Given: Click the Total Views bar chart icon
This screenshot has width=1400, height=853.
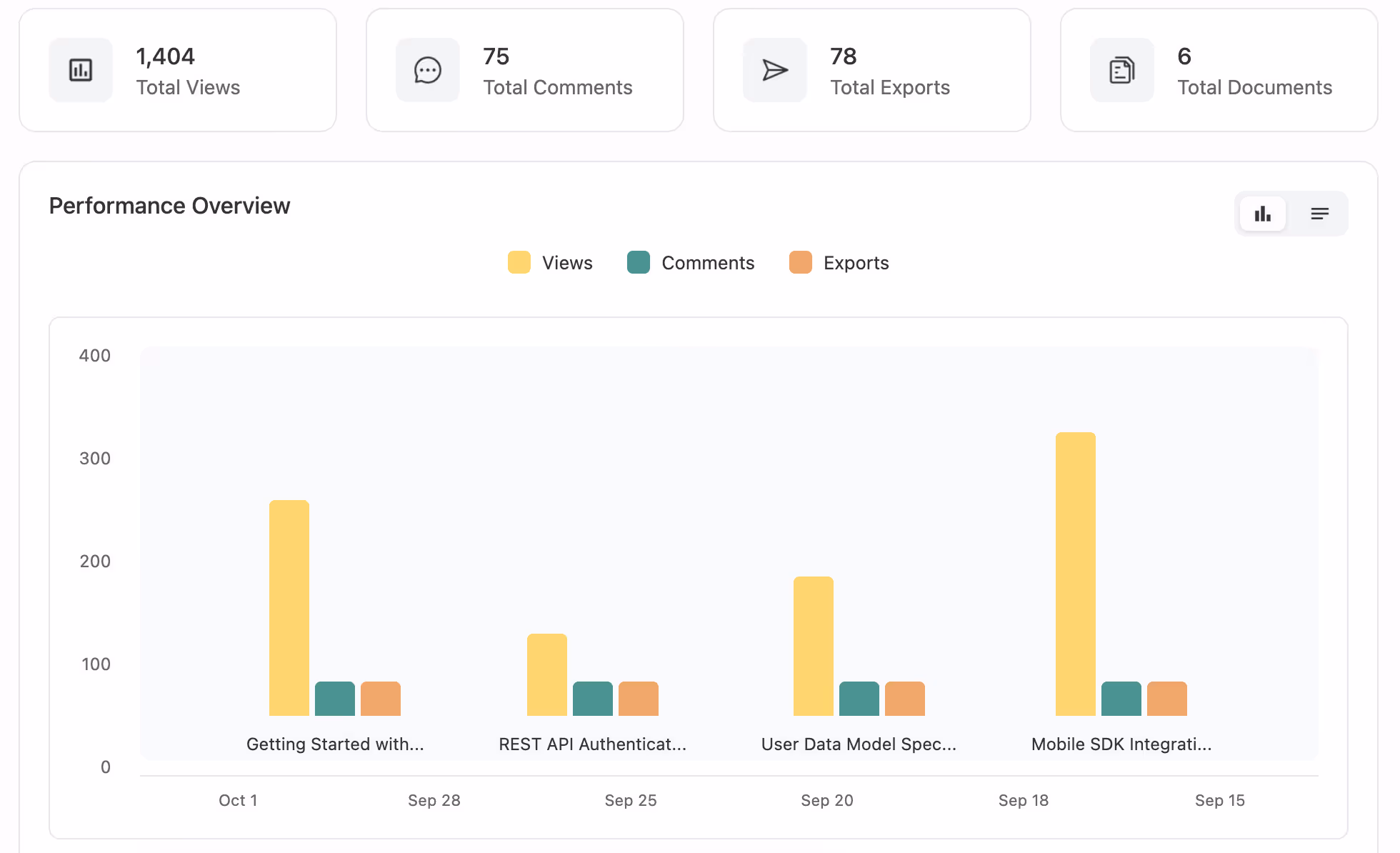Looking at the screenshot, I should click(81, 69).
